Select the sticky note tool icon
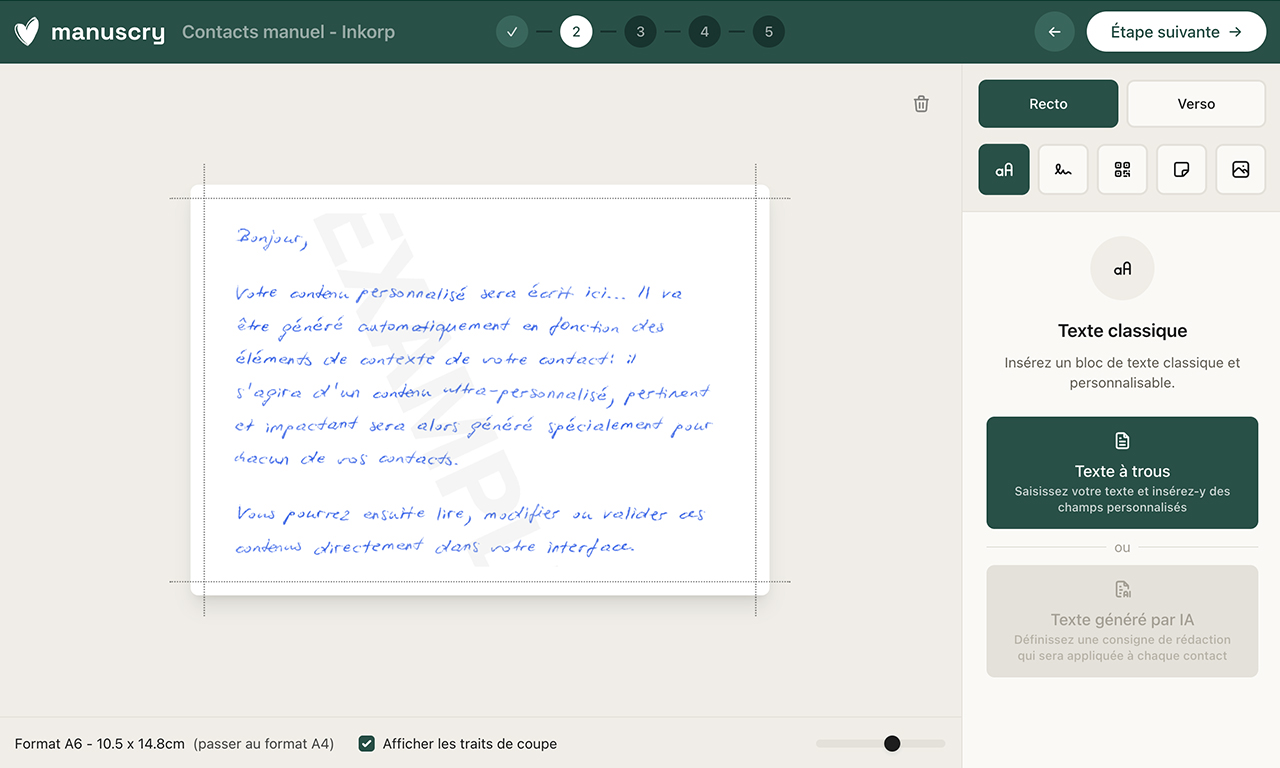Screen dimensions: 1280x768 [x=1181, y=170]
